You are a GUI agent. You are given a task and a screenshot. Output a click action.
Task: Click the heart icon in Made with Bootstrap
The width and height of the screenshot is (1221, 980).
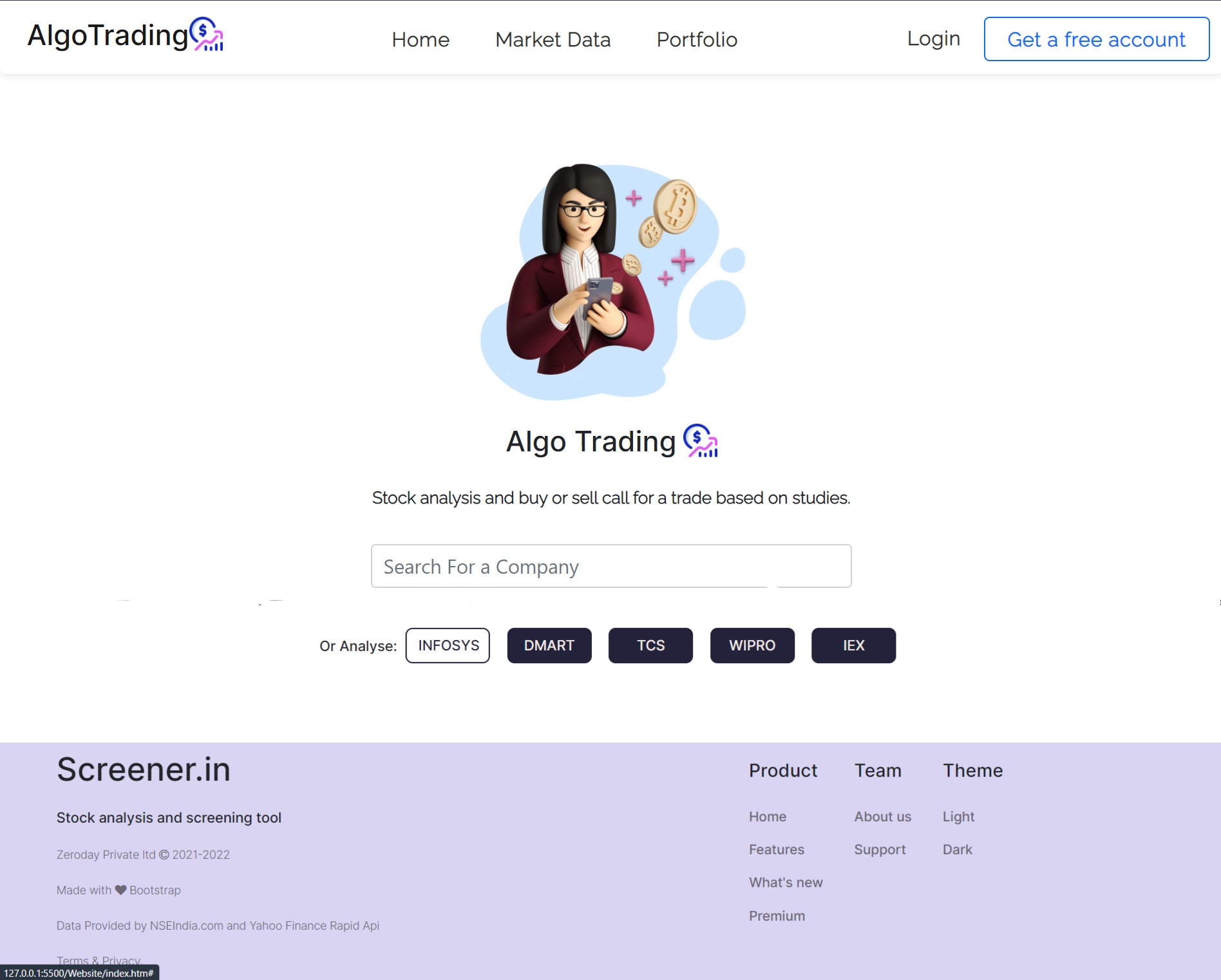coord(120,890)
